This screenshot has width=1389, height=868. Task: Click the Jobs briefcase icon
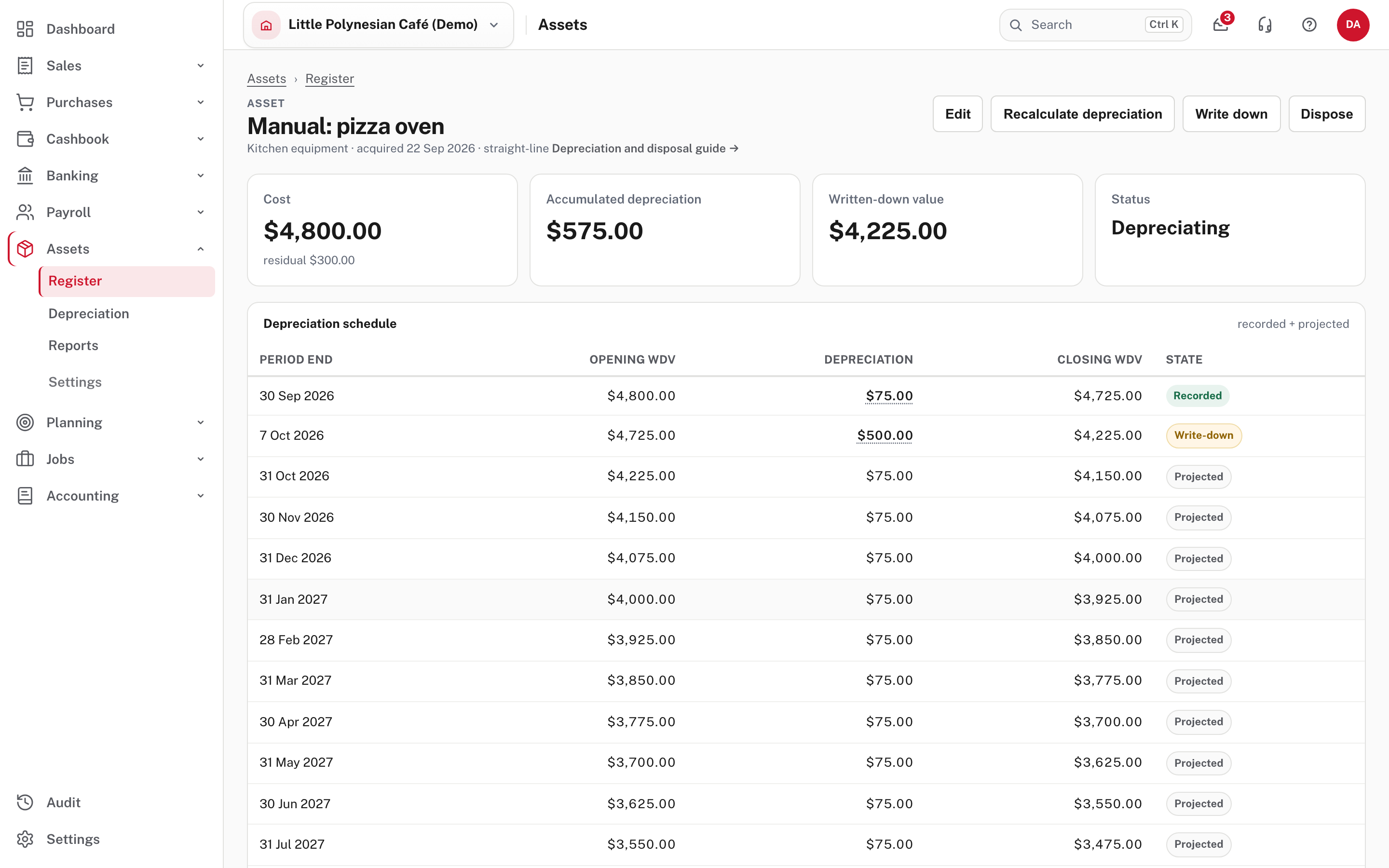click(x=25, y=459)
